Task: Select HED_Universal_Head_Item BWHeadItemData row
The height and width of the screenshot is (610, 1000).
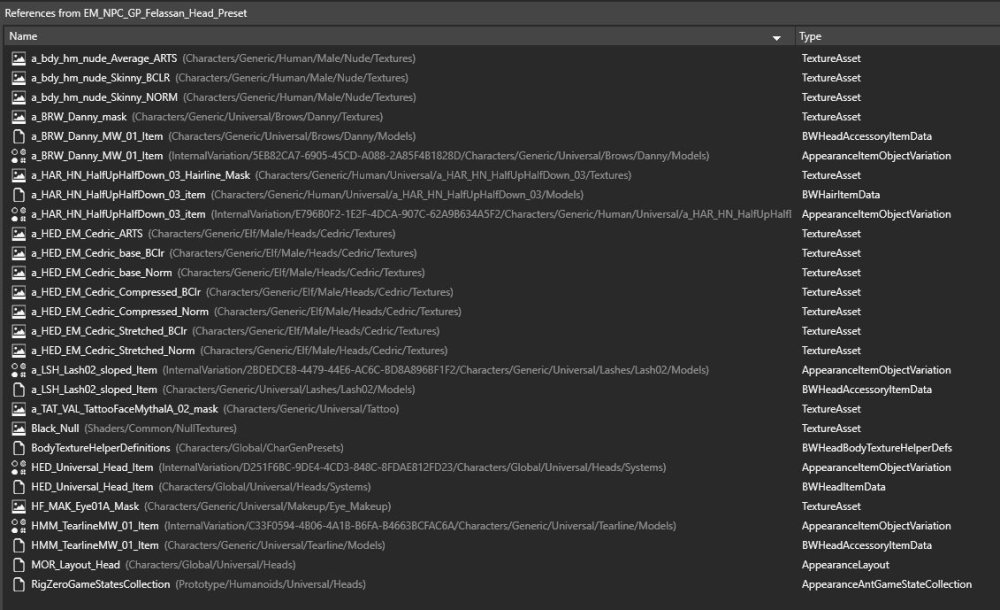Action: pyautogui.click(x=92, y=487)
